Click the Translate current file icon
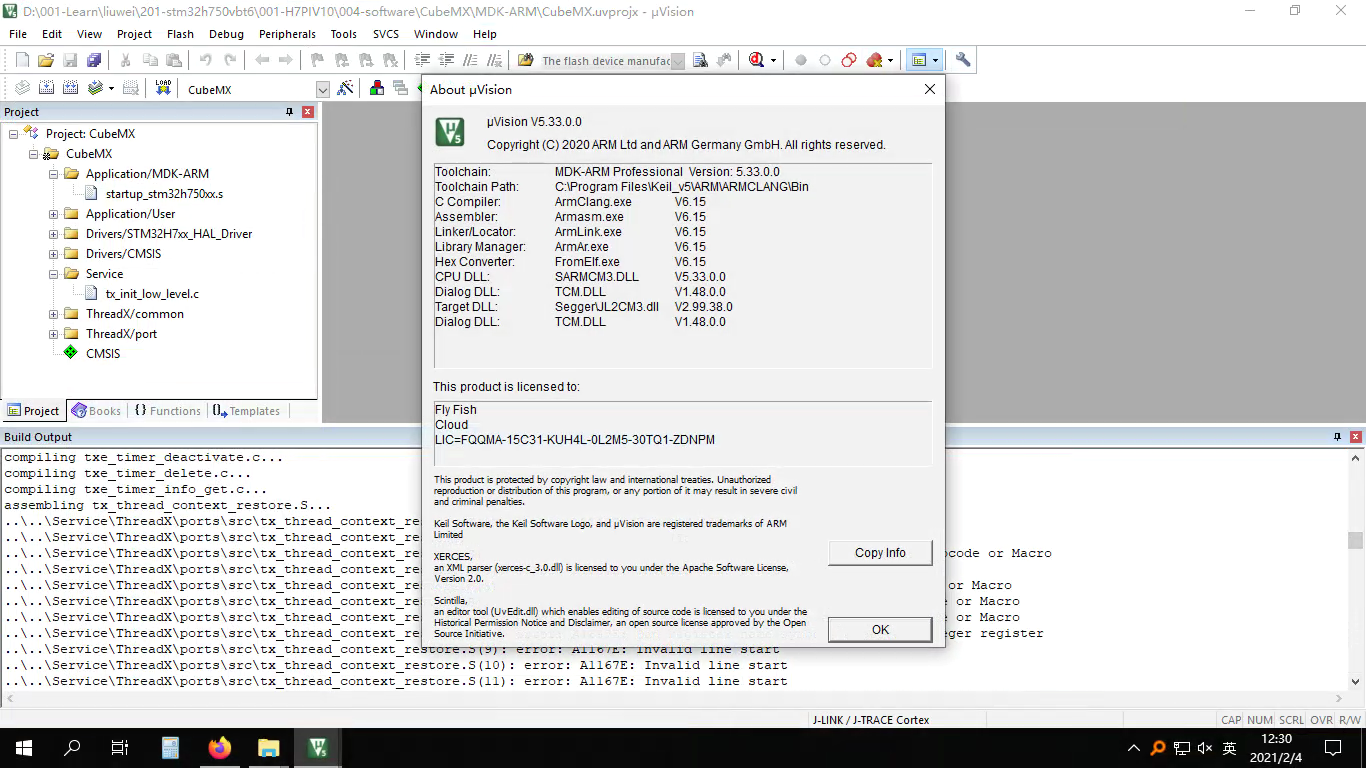The width and height of the screenshot is (1366, 768). (x=22, y=88)
